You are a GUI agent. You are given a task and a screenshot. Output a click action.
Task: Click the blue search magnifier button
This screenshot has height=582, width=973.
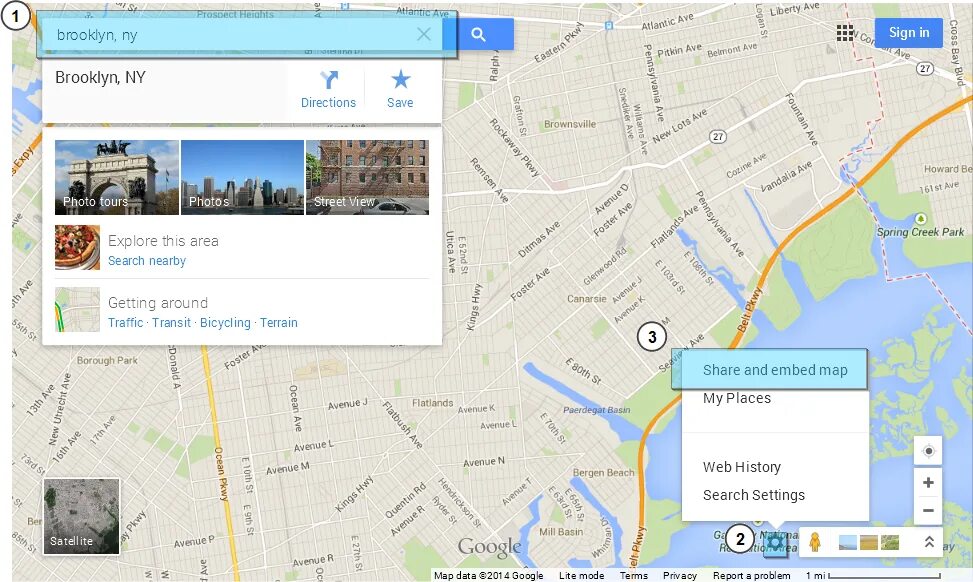(478, 34)
